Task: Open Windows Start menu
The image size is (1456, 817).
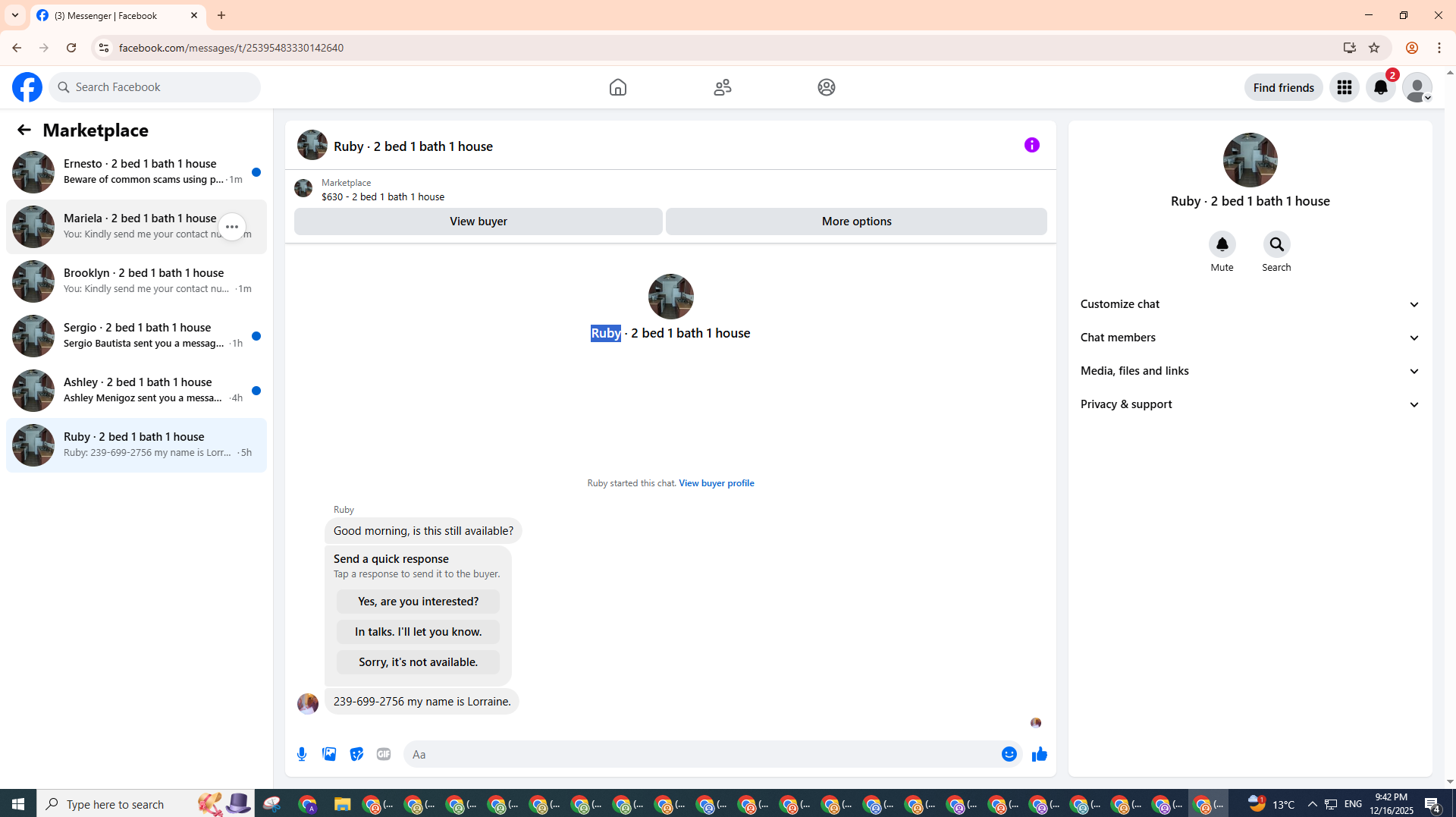Action: coord(18,804)
